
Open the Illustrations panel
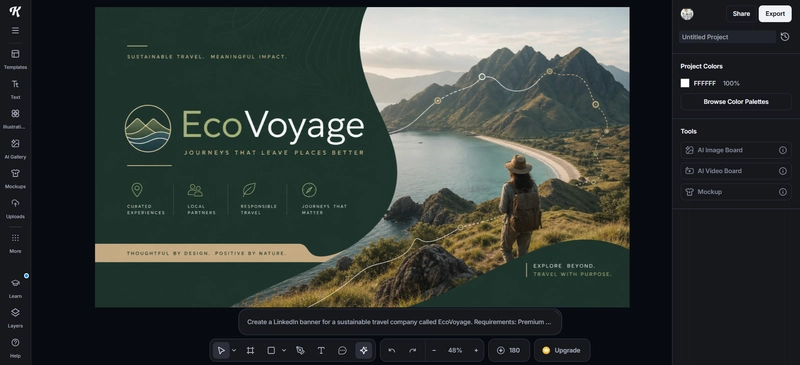click(15, 118)
